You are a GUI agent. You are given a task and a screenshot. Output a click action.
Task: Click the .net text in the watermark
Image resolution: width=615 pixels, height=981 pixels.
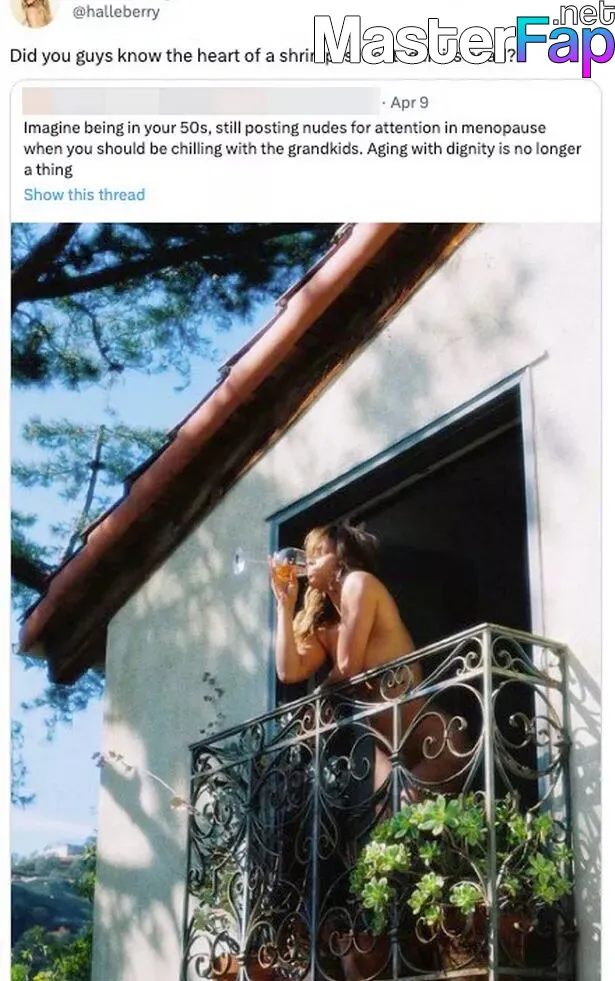585,13
